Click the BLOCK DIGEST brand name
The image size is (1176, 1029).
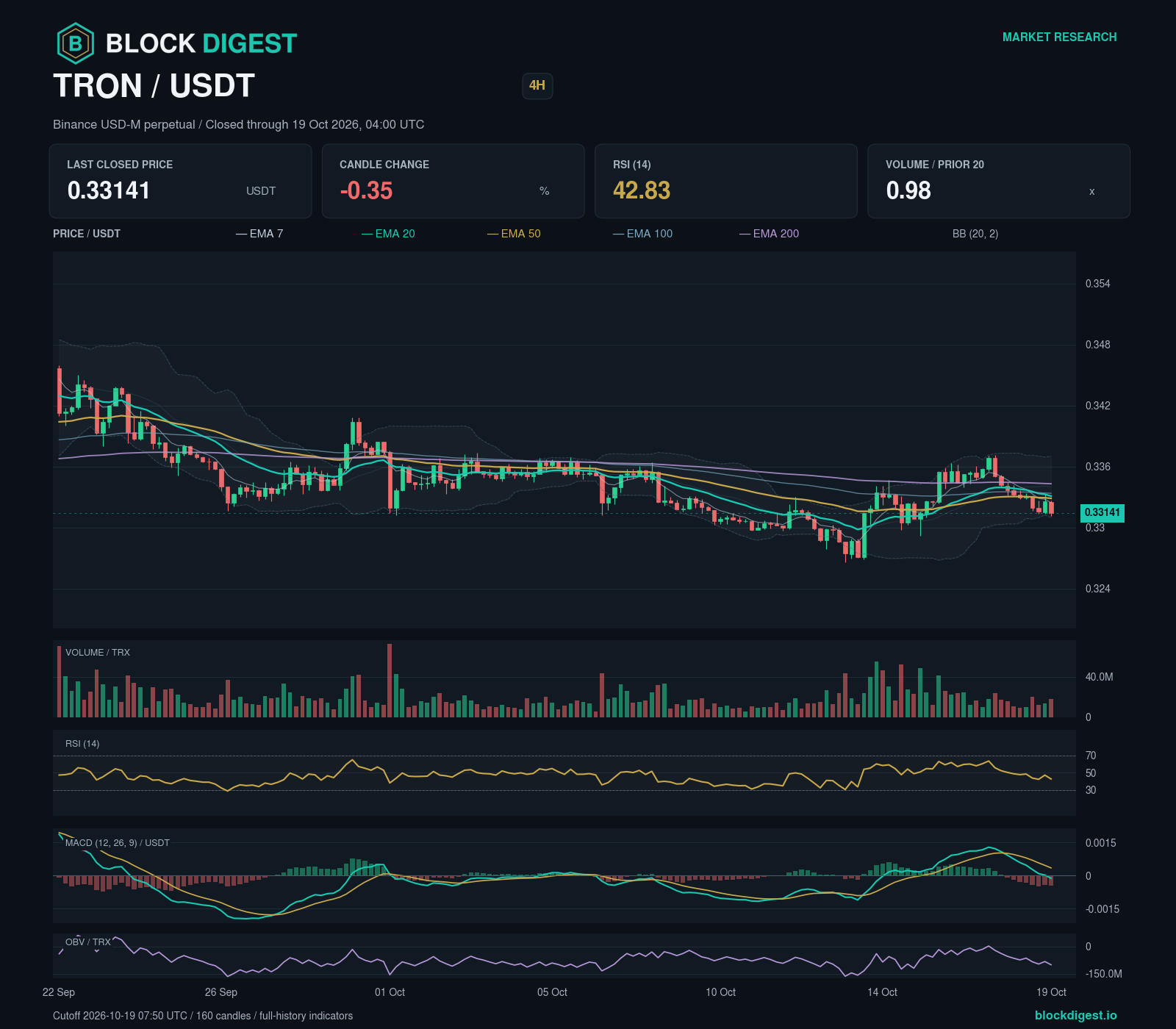click(x=201, y=44)
